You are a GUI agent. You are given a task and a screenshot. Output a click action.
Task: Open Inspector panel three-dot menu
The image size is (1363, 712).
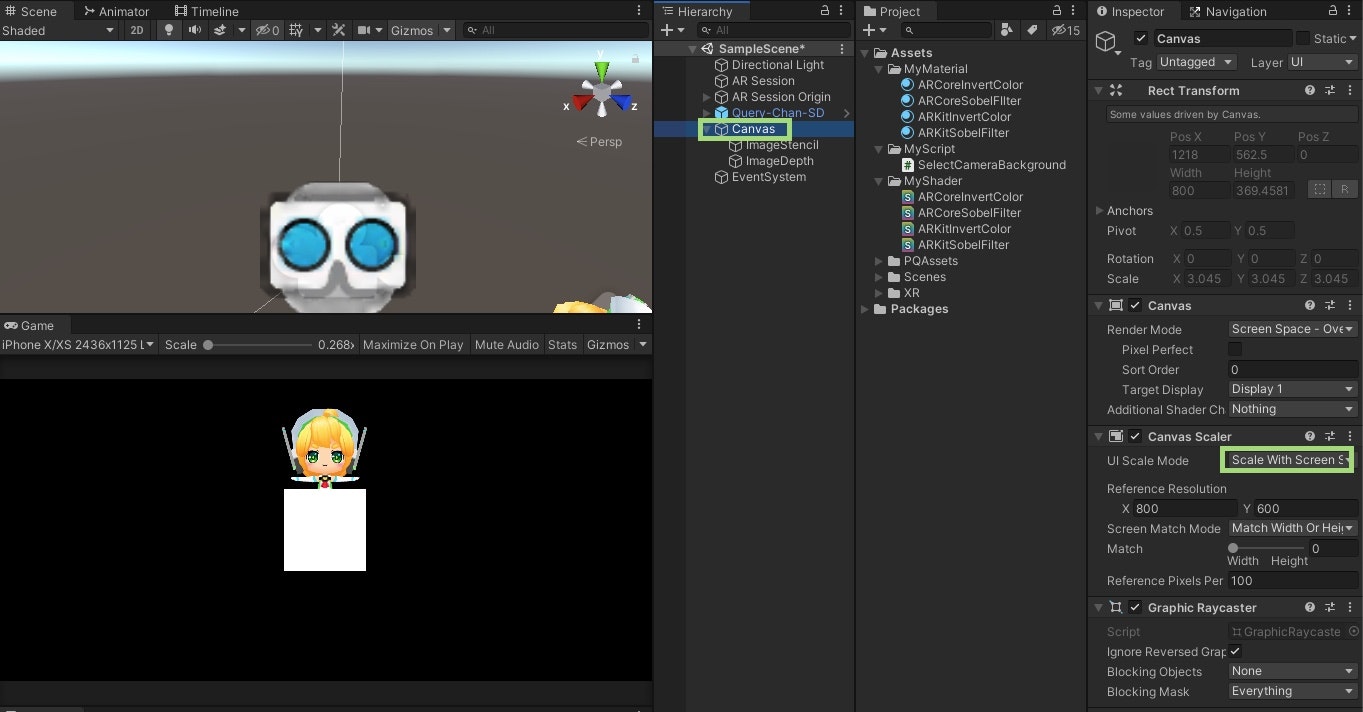1351,11
